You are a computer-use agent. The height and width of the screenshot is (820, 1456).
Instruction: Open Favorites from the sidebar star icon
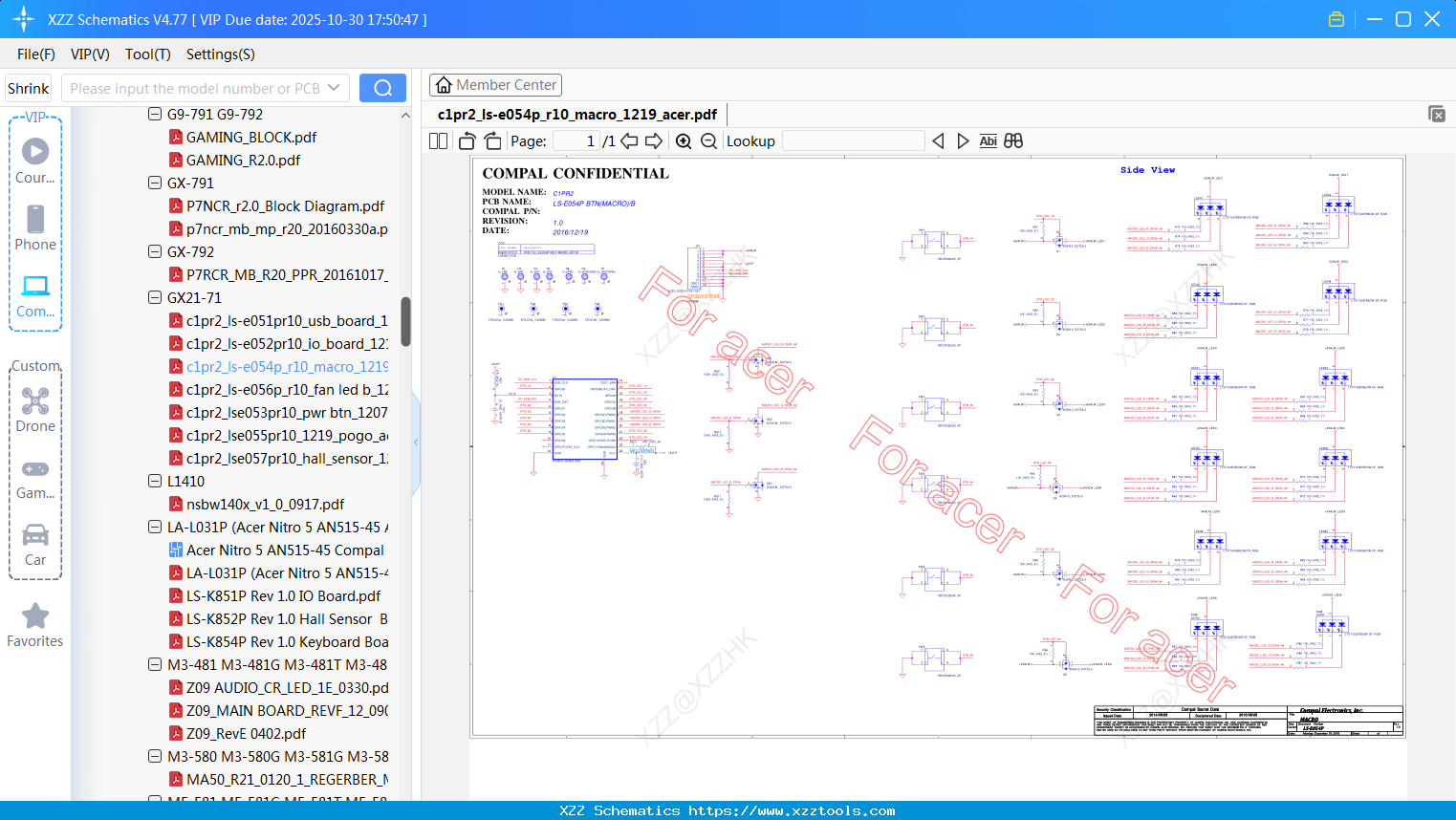35,625
